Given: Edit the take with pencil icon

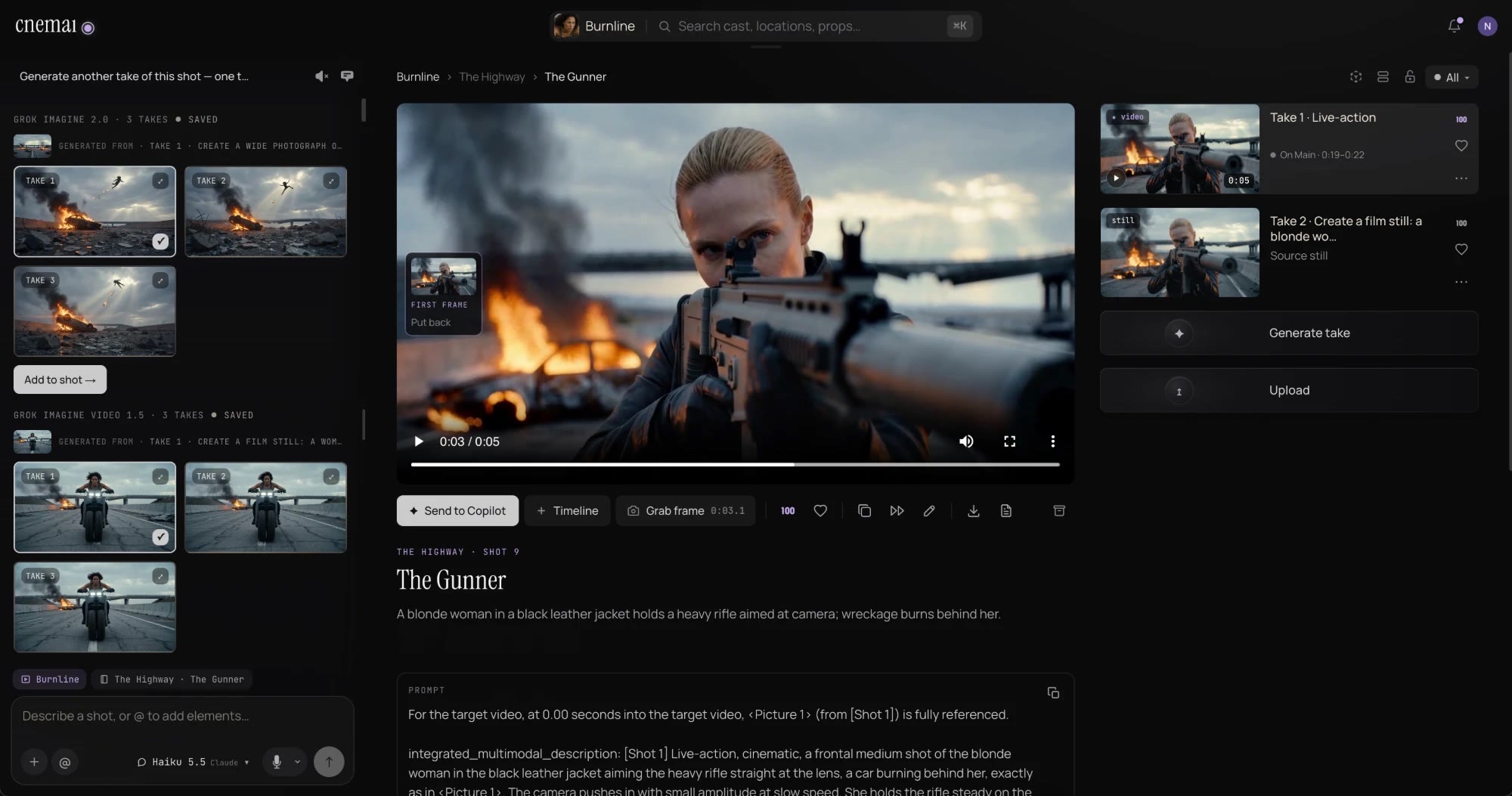Looking at the screenshot, I should point(929,511).
